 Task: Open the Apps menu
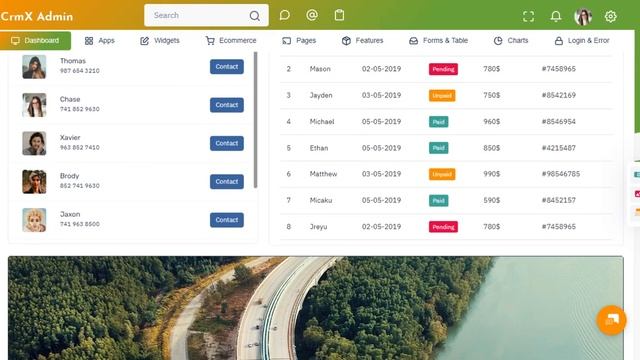(100, 40)
